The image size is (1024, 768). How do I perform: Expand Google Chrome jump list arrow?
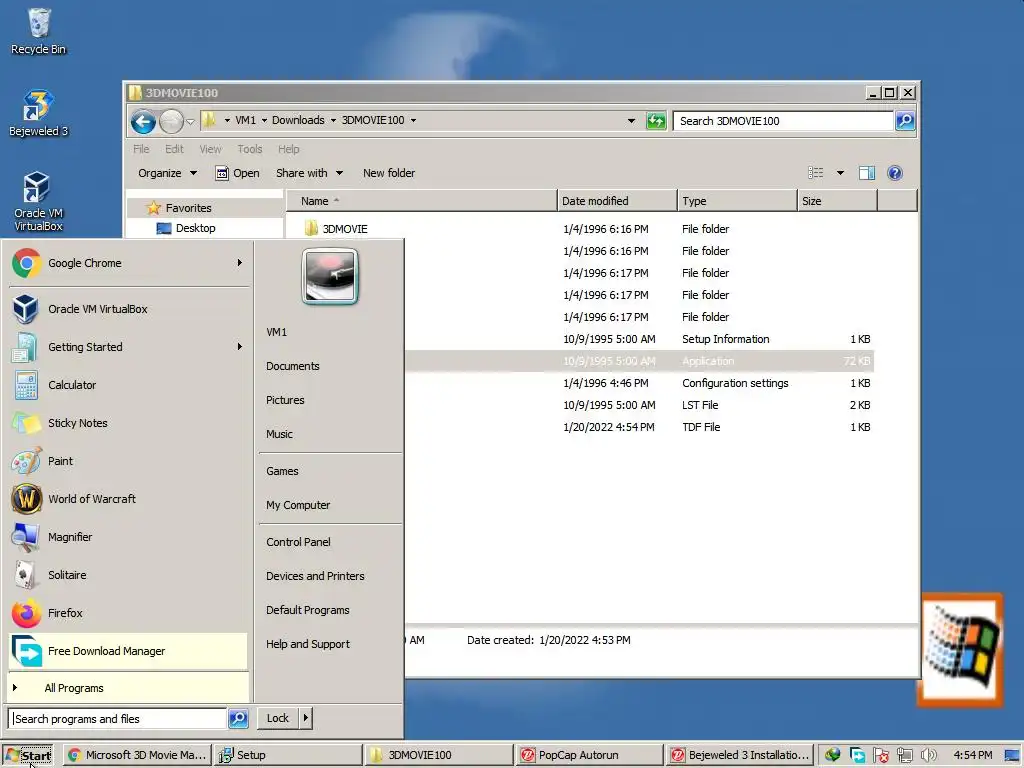pyautogui.click(x=240, y=263)
